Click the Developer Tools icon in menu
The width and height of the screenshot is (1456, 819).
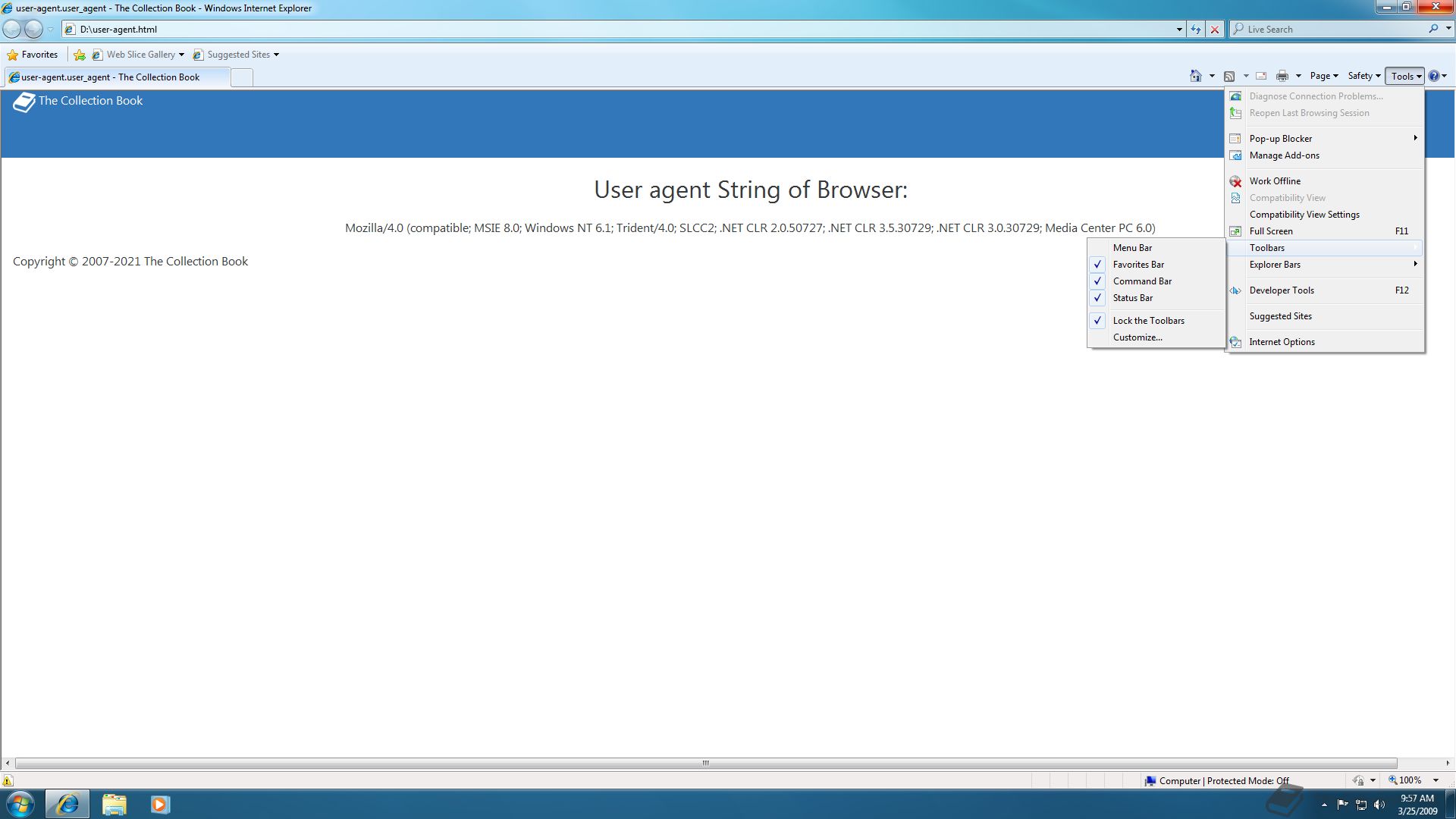click(1235, 290)
